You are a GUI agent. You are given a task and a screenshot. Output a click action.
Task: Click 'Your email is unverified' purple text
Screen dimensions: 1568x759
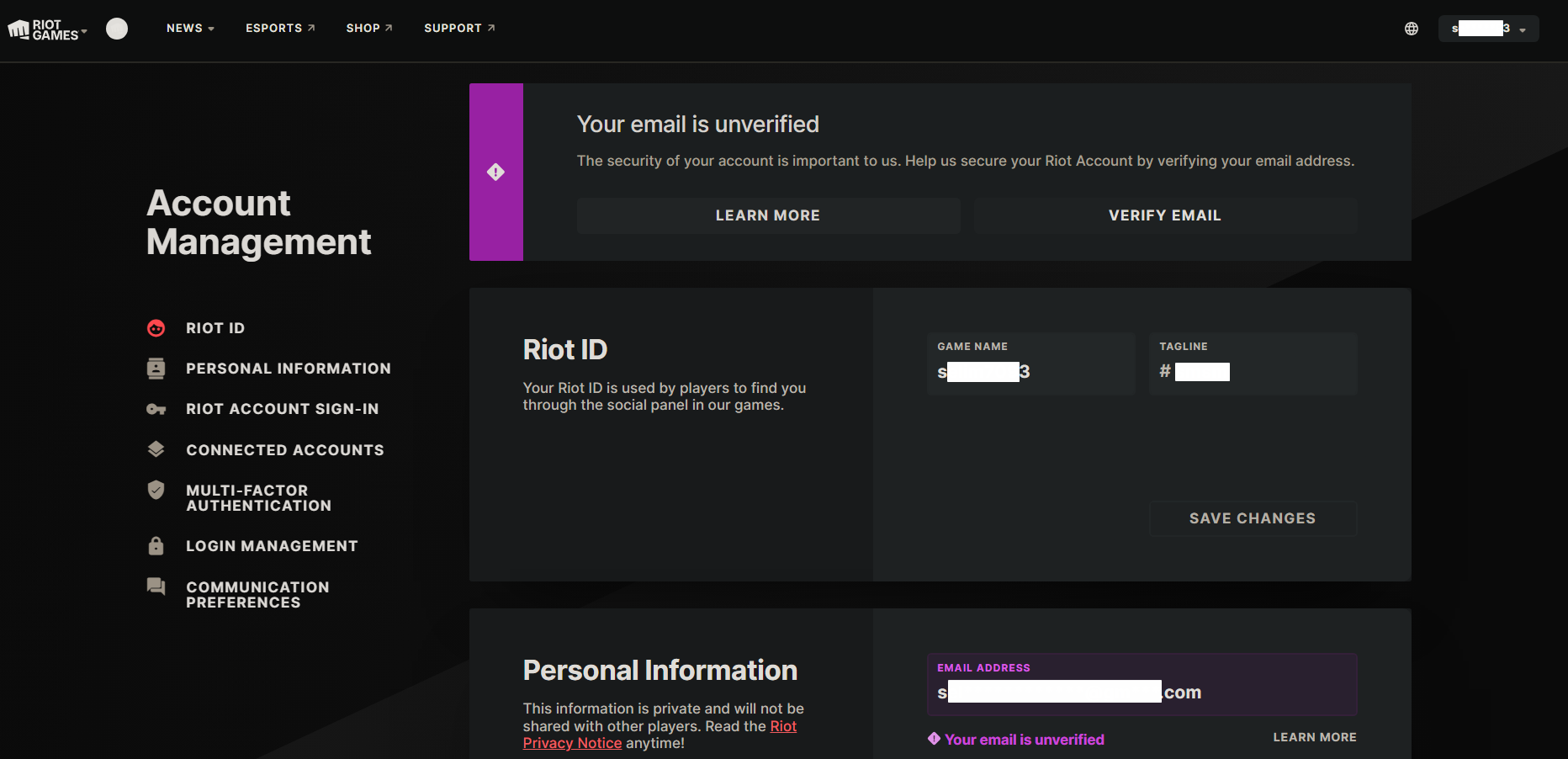click(1025, 740)
